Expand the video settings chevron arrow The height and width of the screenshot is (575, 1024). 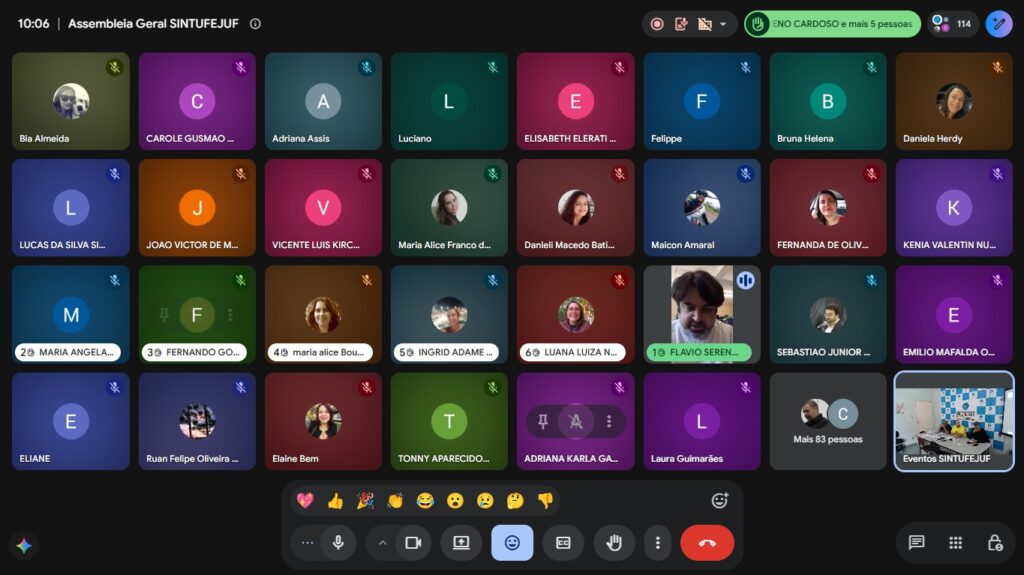click(383, 543)
